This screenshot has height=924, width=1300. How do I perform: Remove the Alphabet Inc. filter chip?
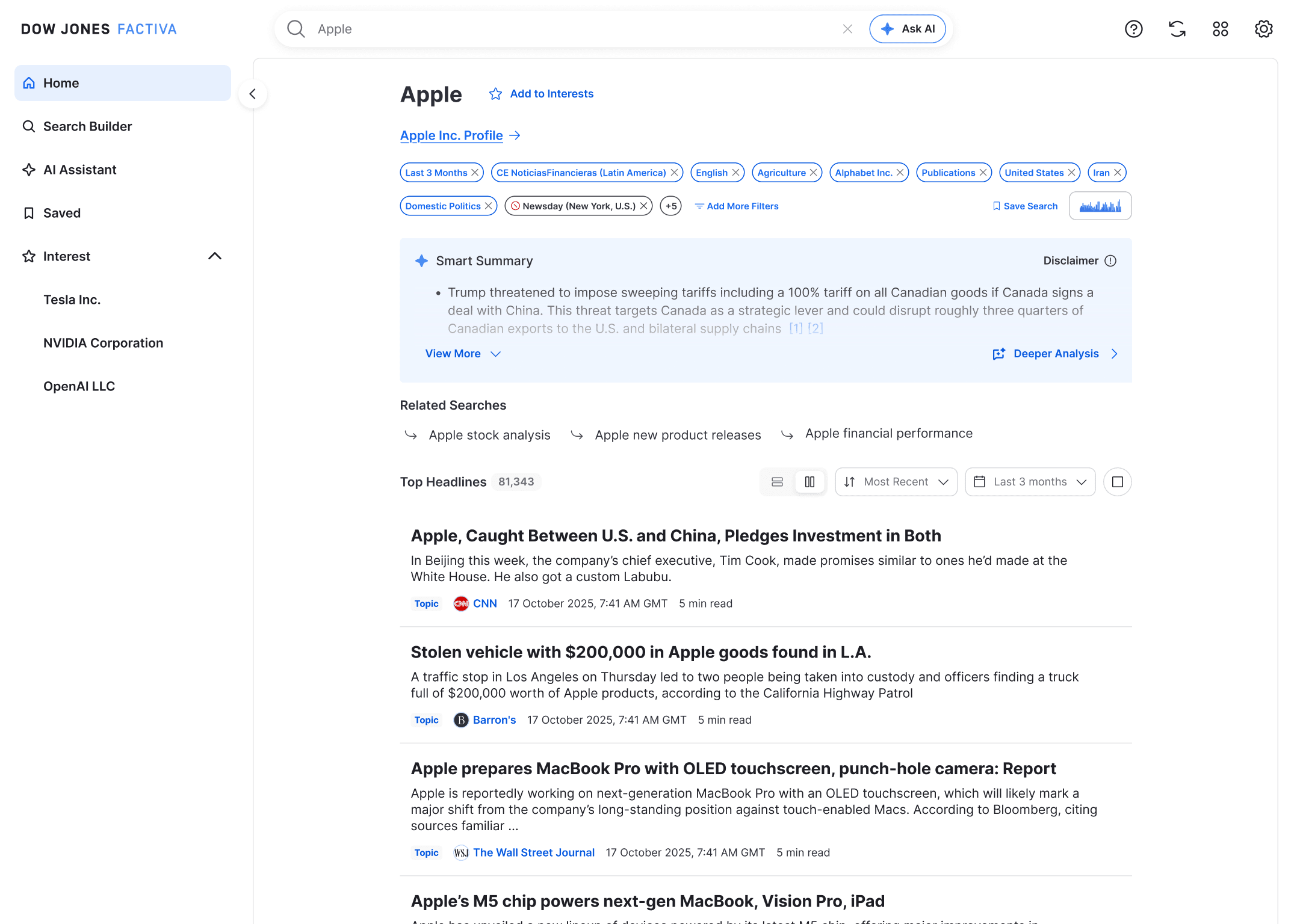tap(900, 173)
